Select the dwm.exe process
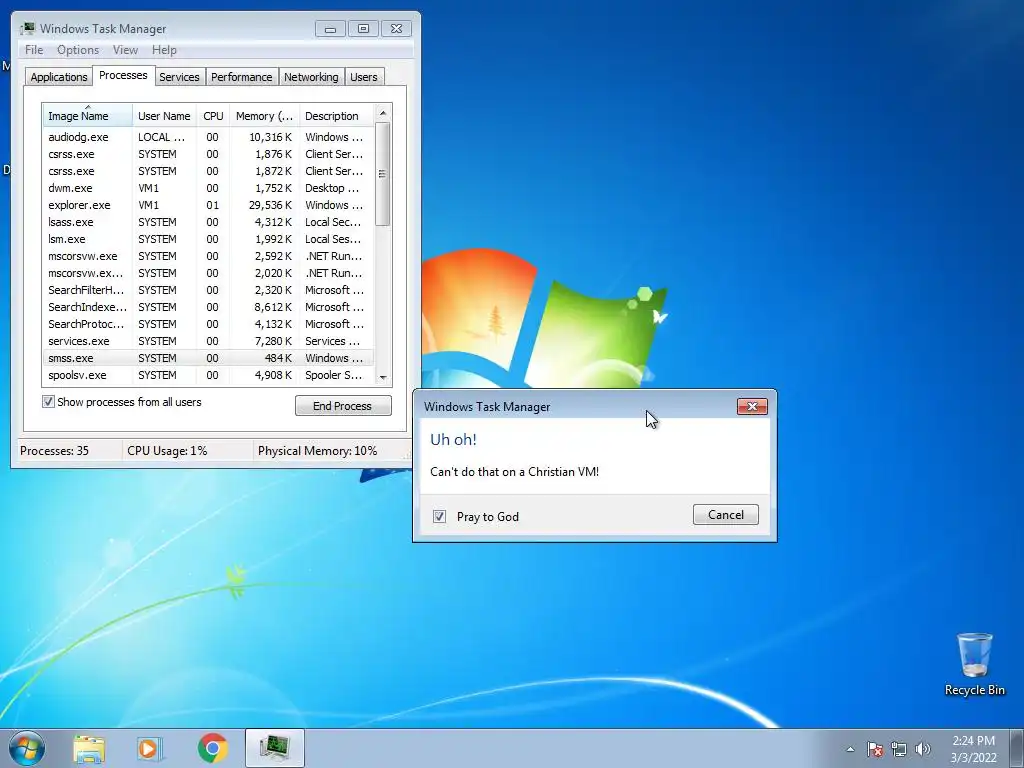This screenshot has width=1024, height=768. click(x=208, y=188)
